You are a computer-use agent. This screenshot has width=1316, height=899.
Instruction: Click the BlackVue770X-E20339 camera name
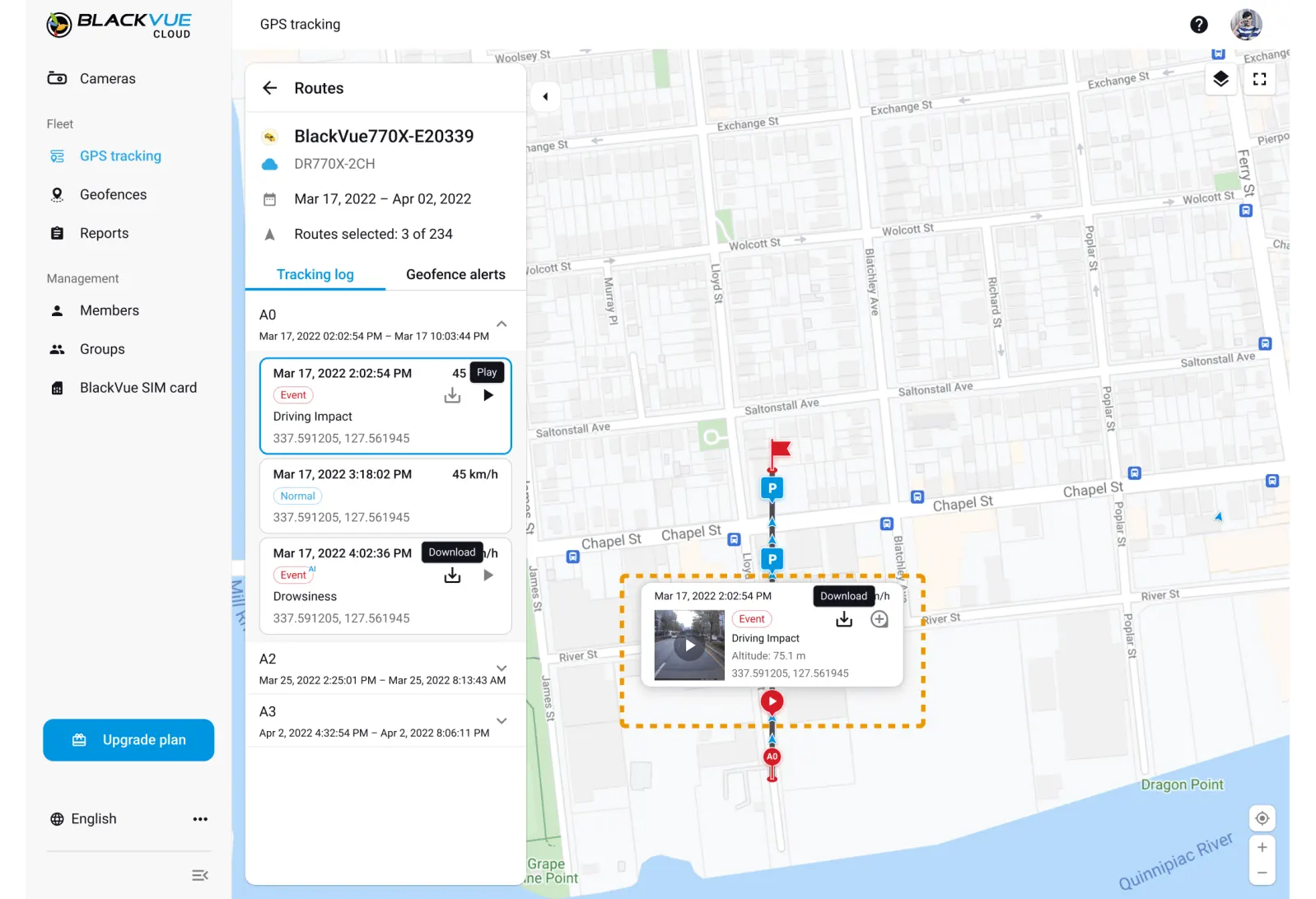pyautogui.click(x=384, y=137)
